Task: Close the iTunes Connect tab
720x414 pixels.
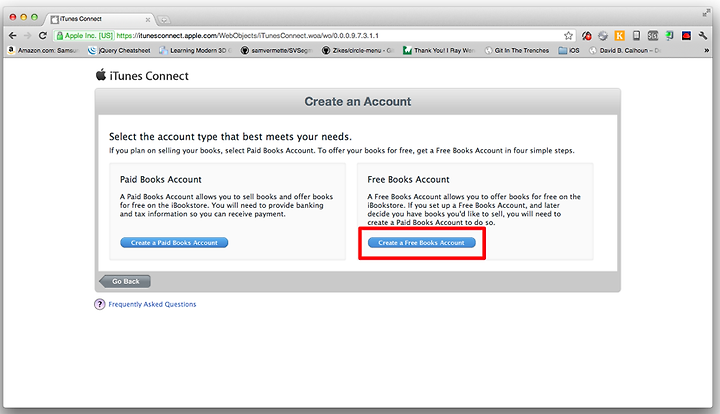Action: point(147,19)
